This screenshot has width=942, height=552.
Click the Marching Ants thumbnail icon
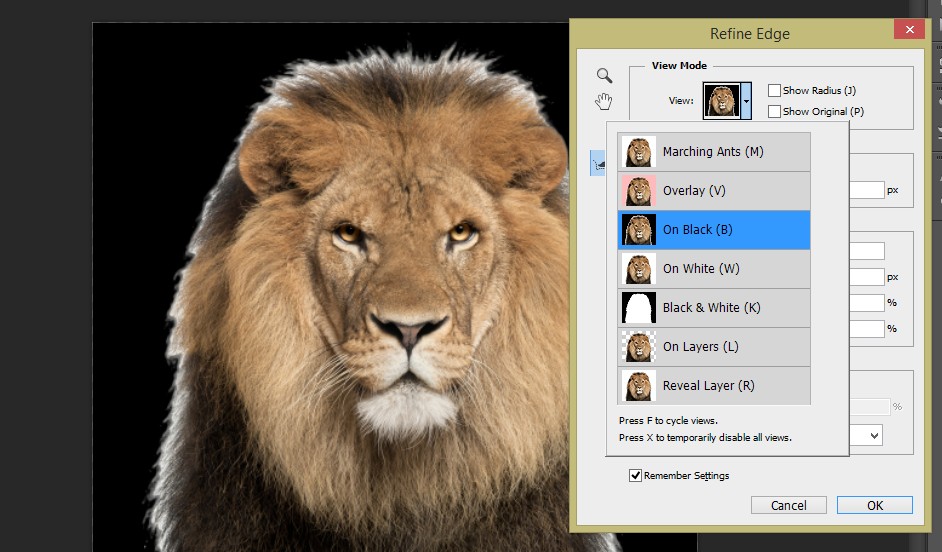point(638,152)
